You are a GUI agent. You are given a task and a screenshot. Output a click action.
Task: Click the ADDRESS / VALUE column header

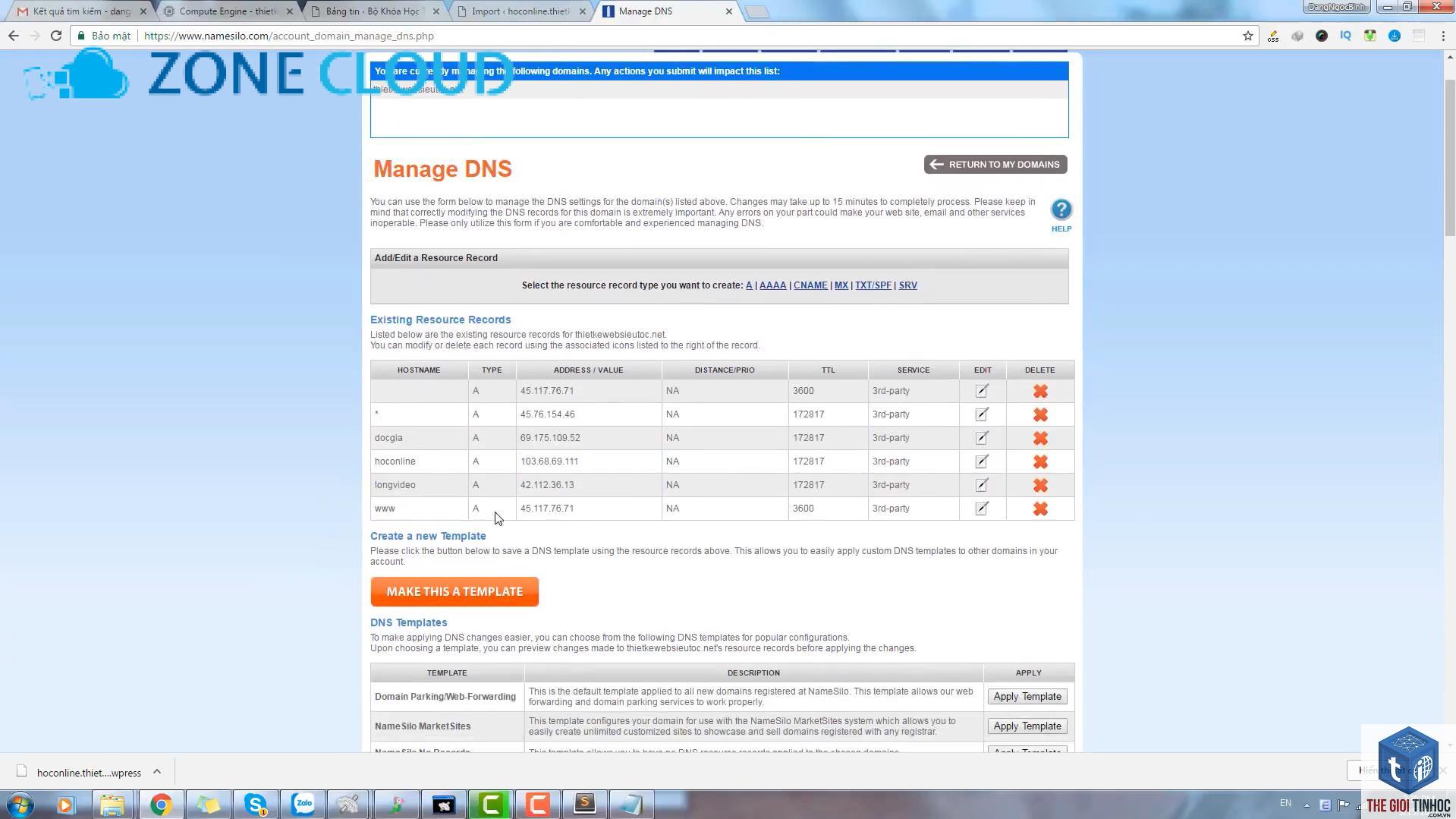(589, 370)
